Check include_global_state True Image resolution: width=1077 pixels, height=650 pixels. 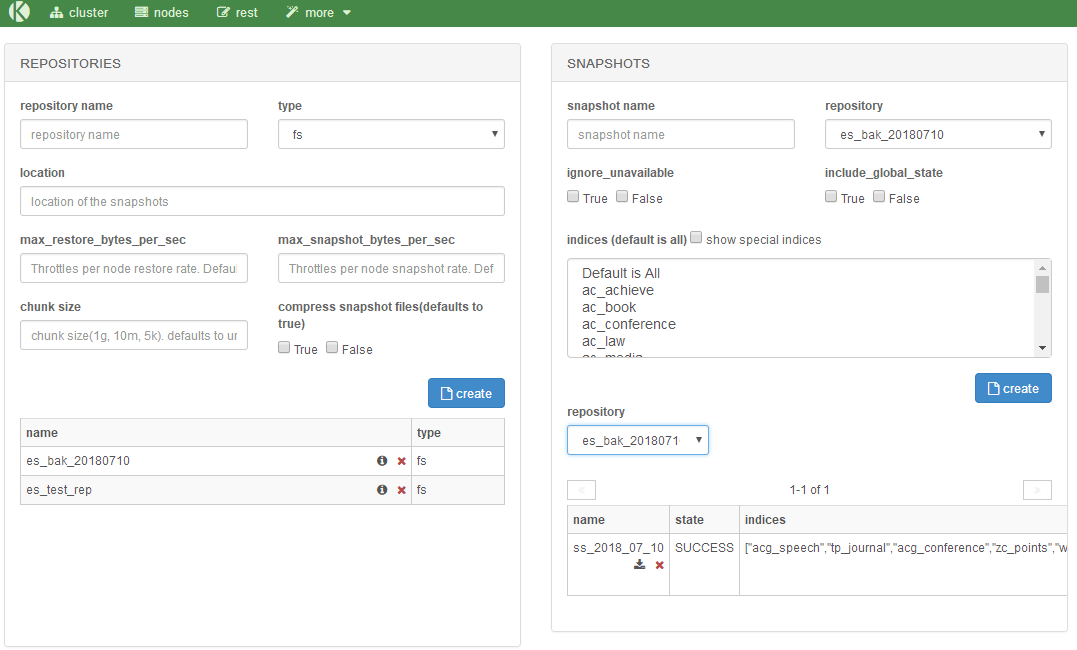(830, 197)
